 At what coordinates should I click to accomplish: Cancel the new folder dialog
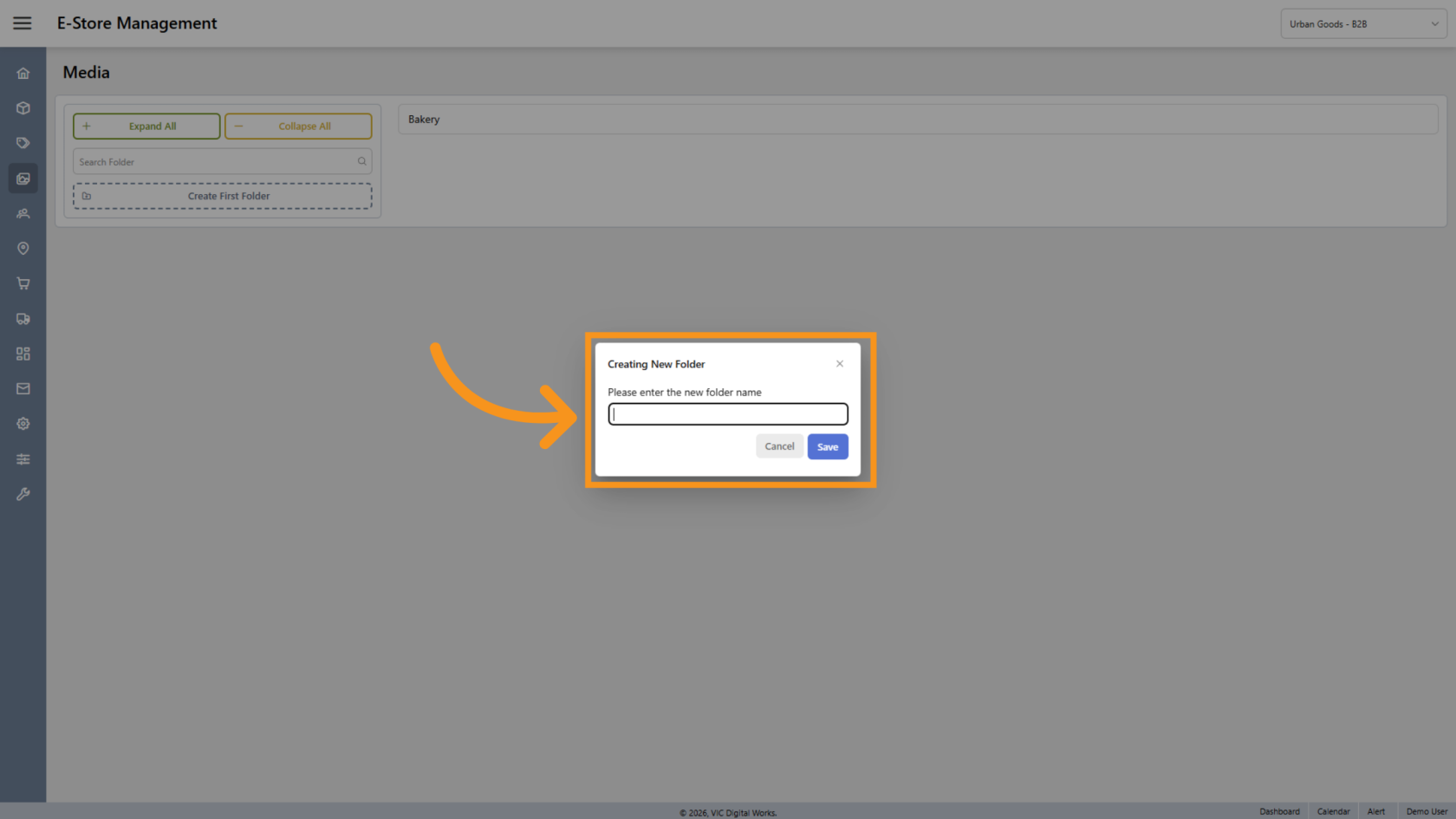pos(779,446)
